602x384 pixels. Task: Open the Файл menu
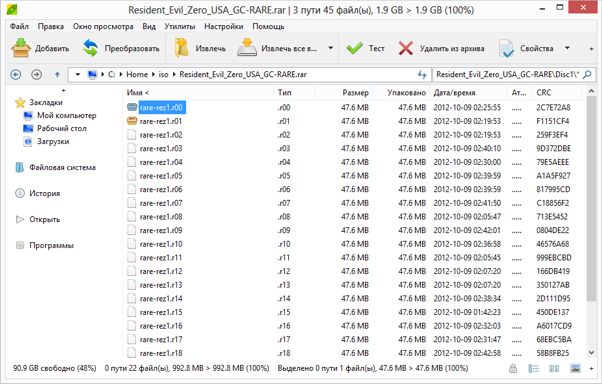[19, 26]
